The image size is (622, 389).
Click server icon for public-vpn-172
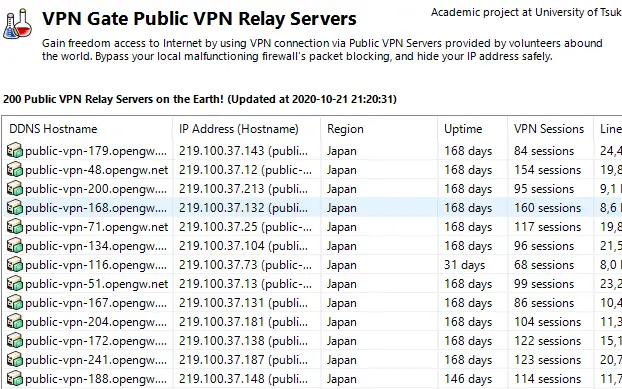coord(15,341)
